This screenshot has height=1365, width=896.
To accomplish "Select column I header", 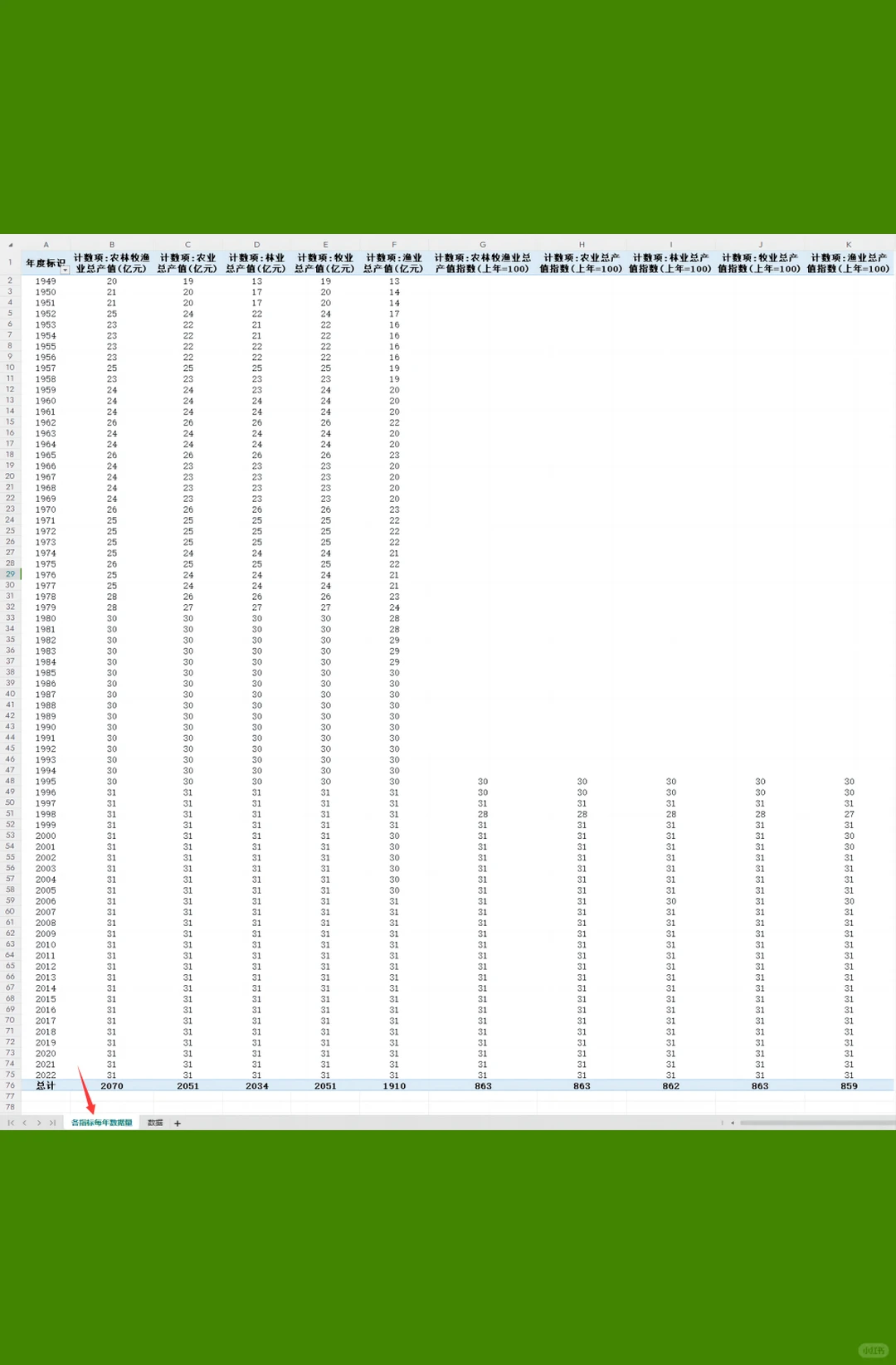I will 671,245.
